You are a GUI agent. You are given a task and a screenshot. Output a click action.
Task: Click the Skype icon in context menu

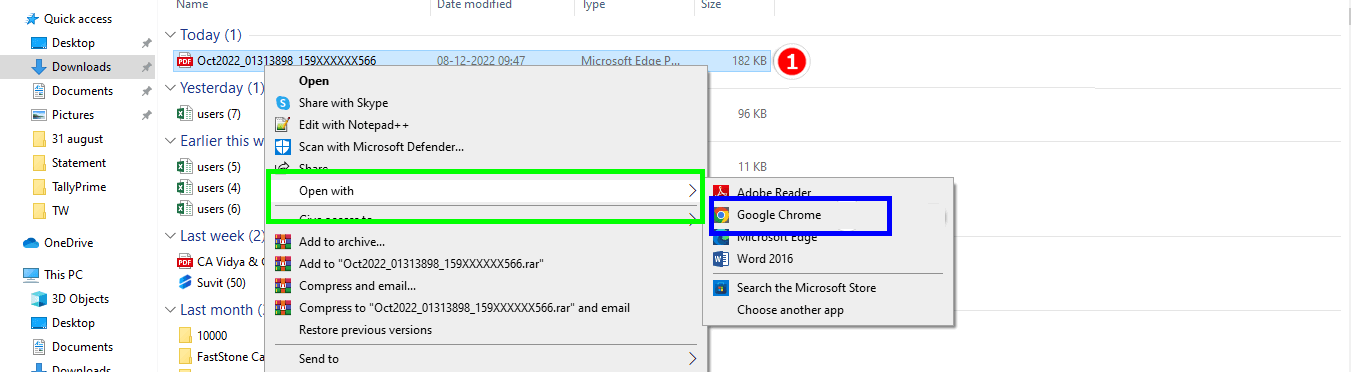pos(282,103)
